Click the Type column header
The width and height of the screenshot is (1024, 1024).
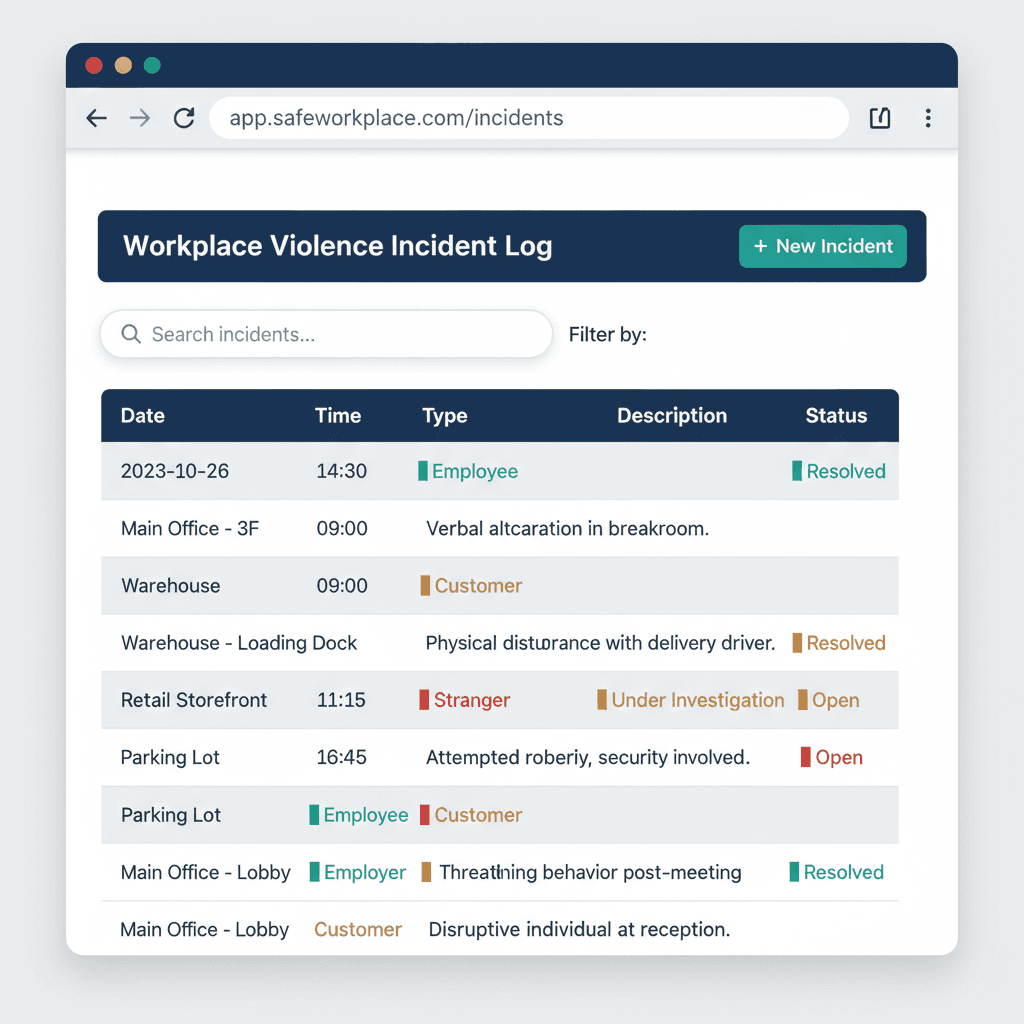[444, 416]
